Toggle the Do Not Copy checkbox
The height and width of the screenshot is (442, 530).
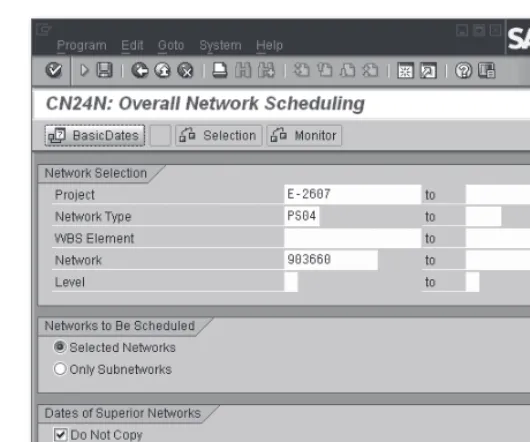[x=61, y=435]
